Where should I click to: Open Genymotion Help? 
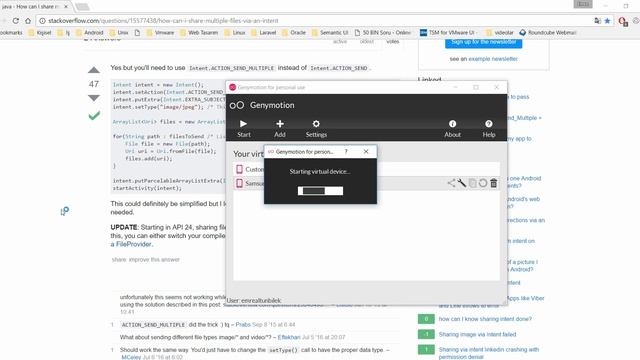click(x=489, y=128)
